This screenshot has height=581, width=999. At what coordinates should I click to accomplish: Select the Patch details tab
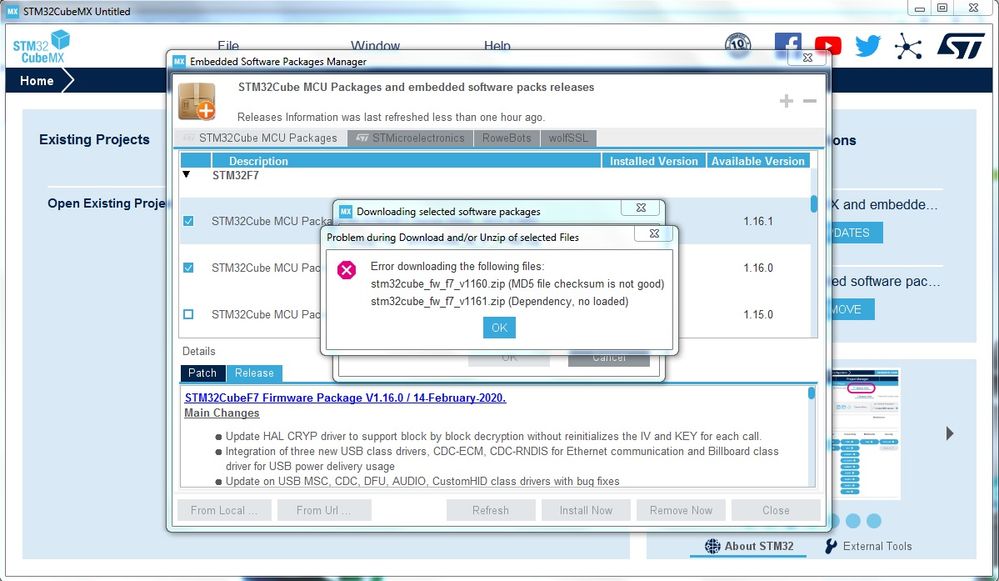coord(203,373)
